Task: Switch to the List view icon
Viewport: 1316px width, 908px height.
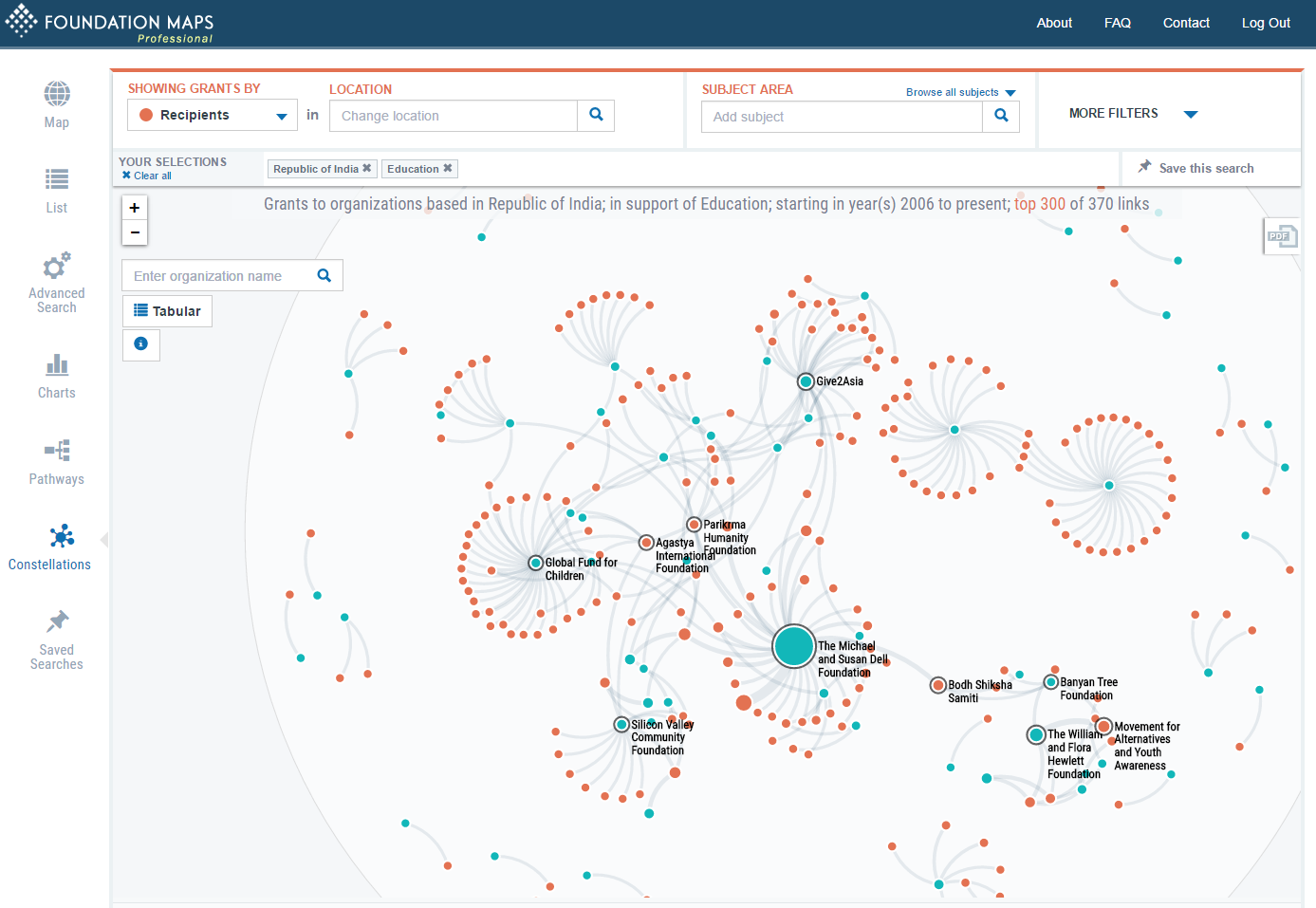Action: (x=57, y=178)
